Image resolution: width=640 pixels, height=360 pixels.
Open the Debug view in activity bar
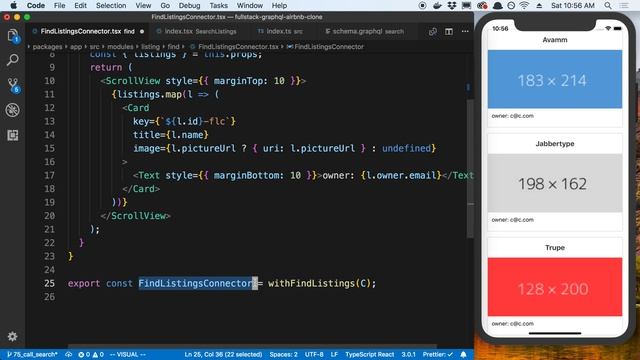click(x=13, y=110)
